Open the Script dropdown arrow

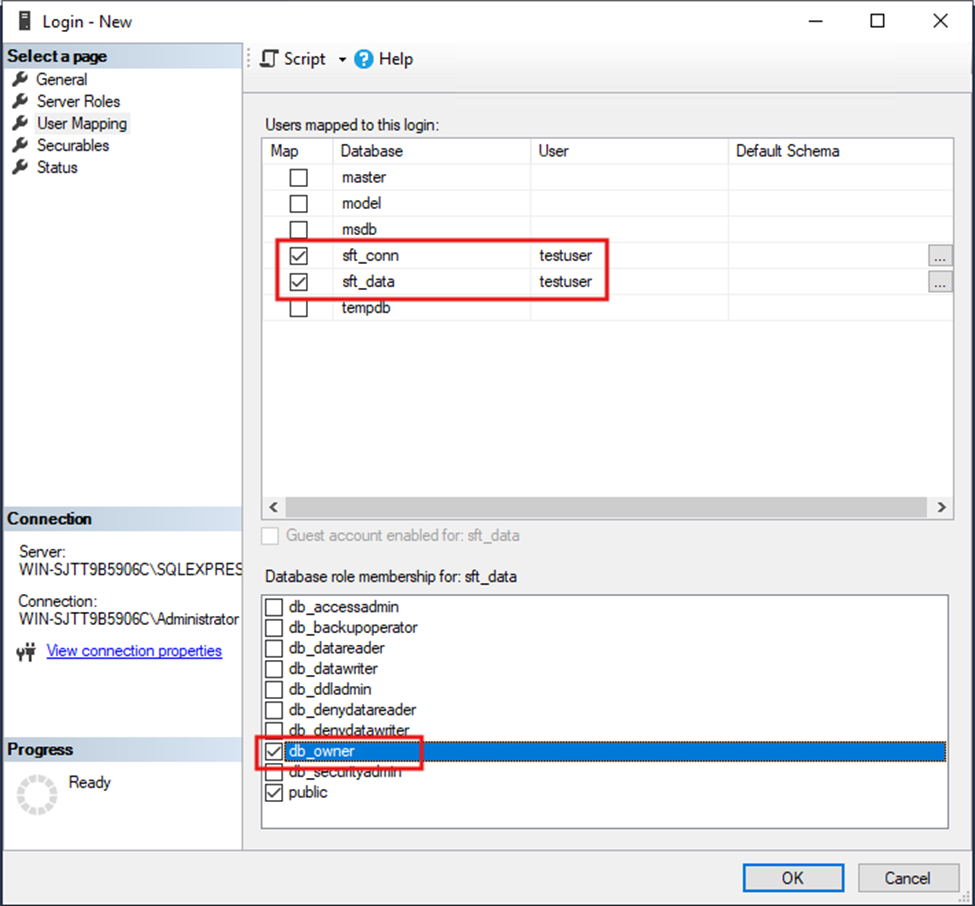pos(342,60)
